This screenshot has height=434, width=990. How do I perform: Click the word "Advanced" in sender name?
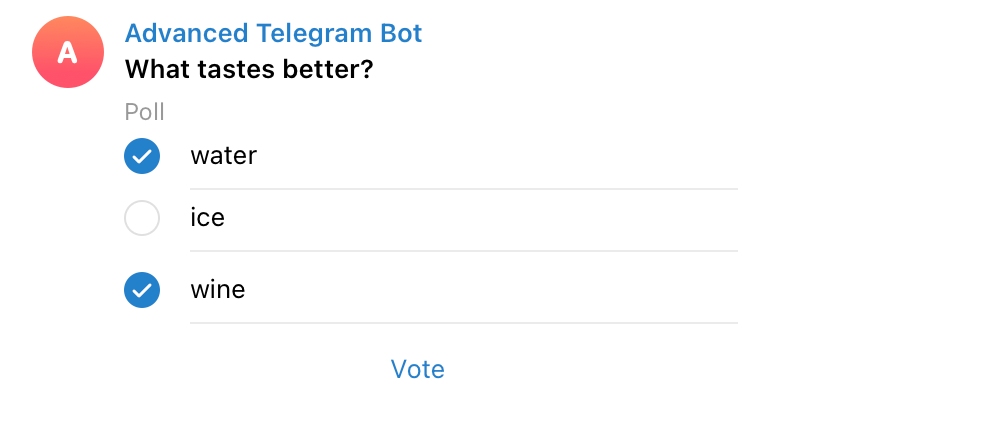click(x=186, y=33)
